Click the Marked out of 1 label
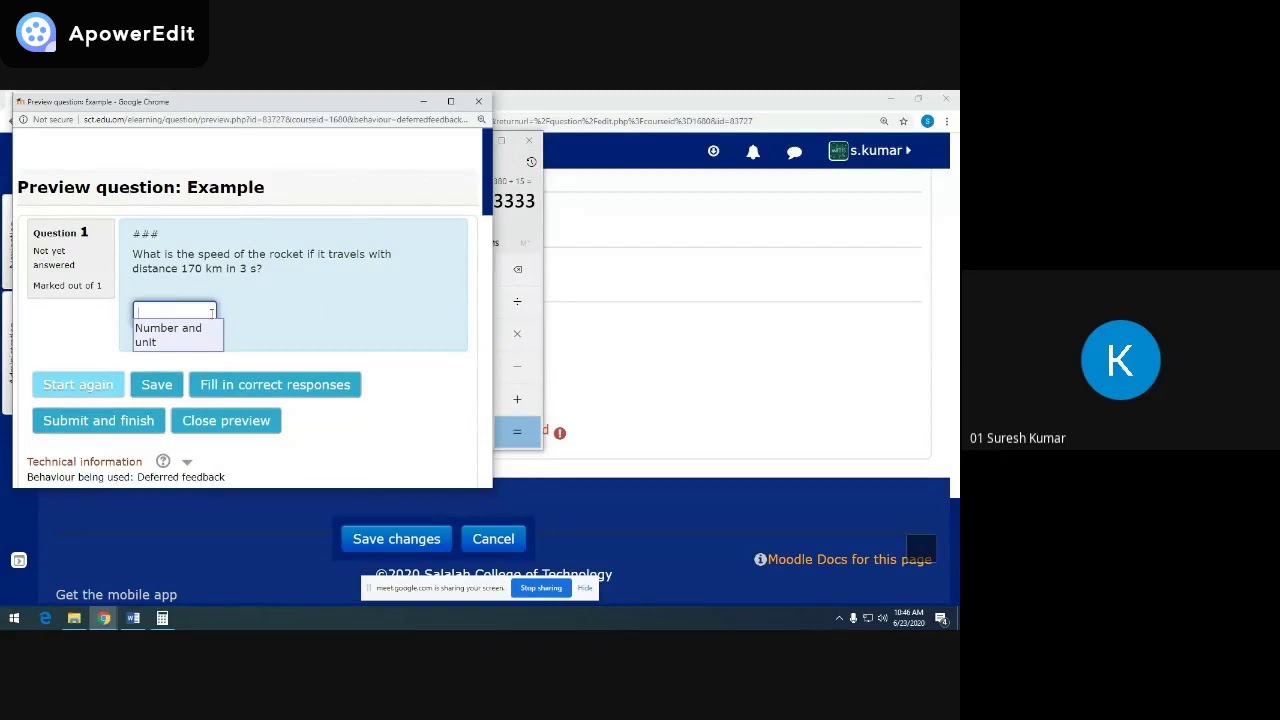 [x=67, y=286]
